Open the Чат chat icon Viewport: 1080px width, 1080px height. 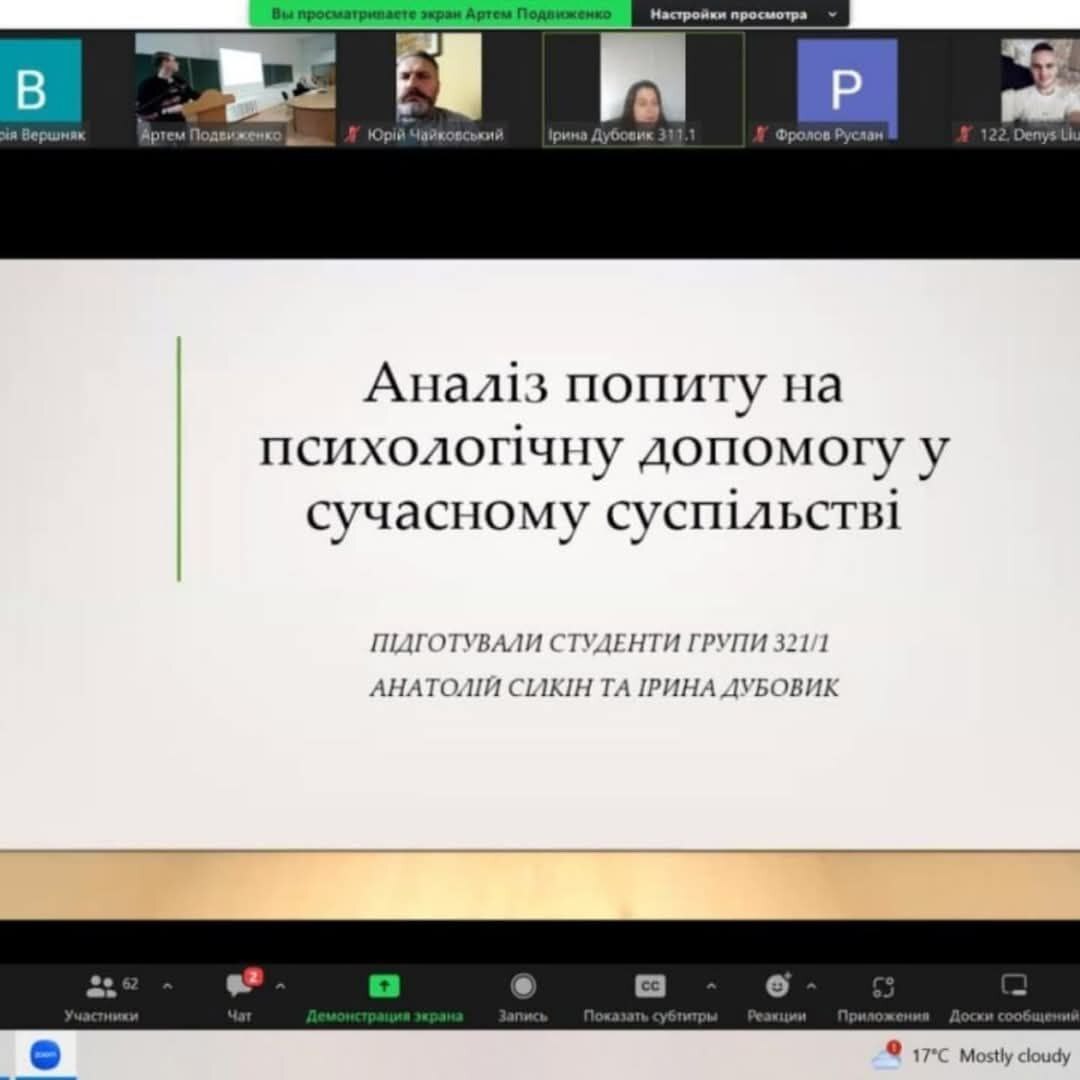(x=240, y=986)
